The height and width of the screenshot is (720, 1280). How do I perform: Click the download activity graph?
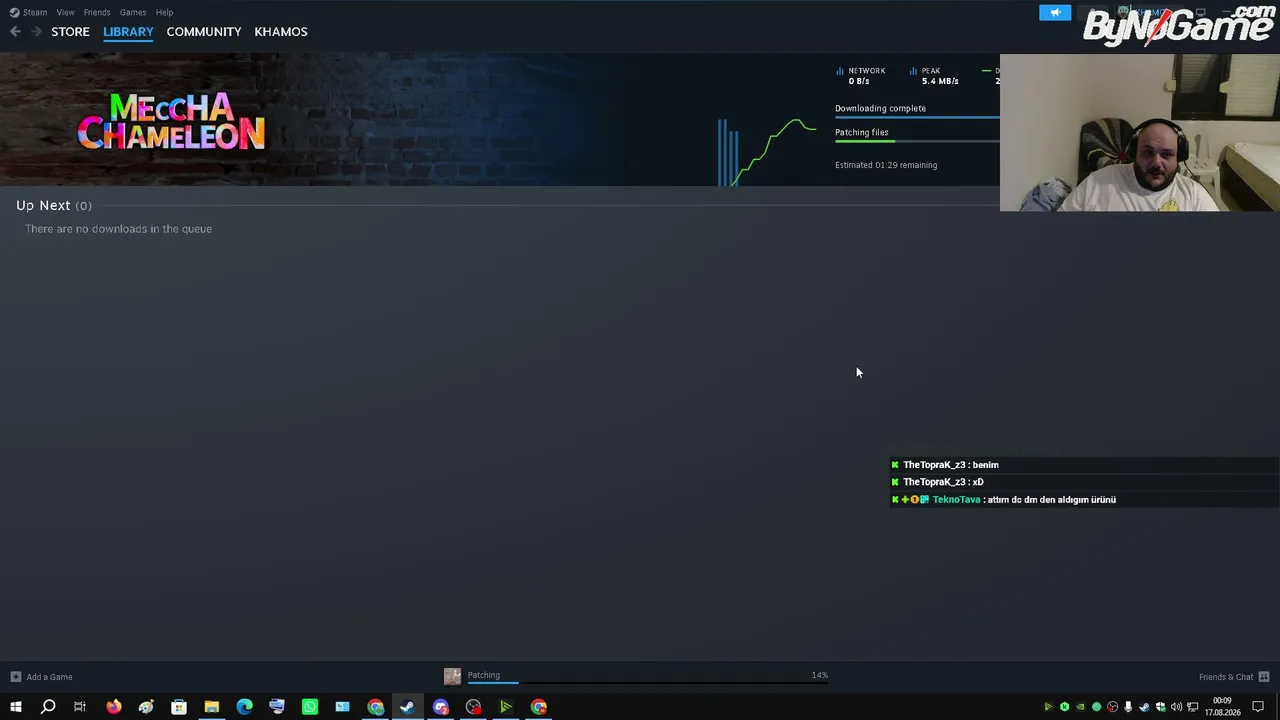click(767, 152)
